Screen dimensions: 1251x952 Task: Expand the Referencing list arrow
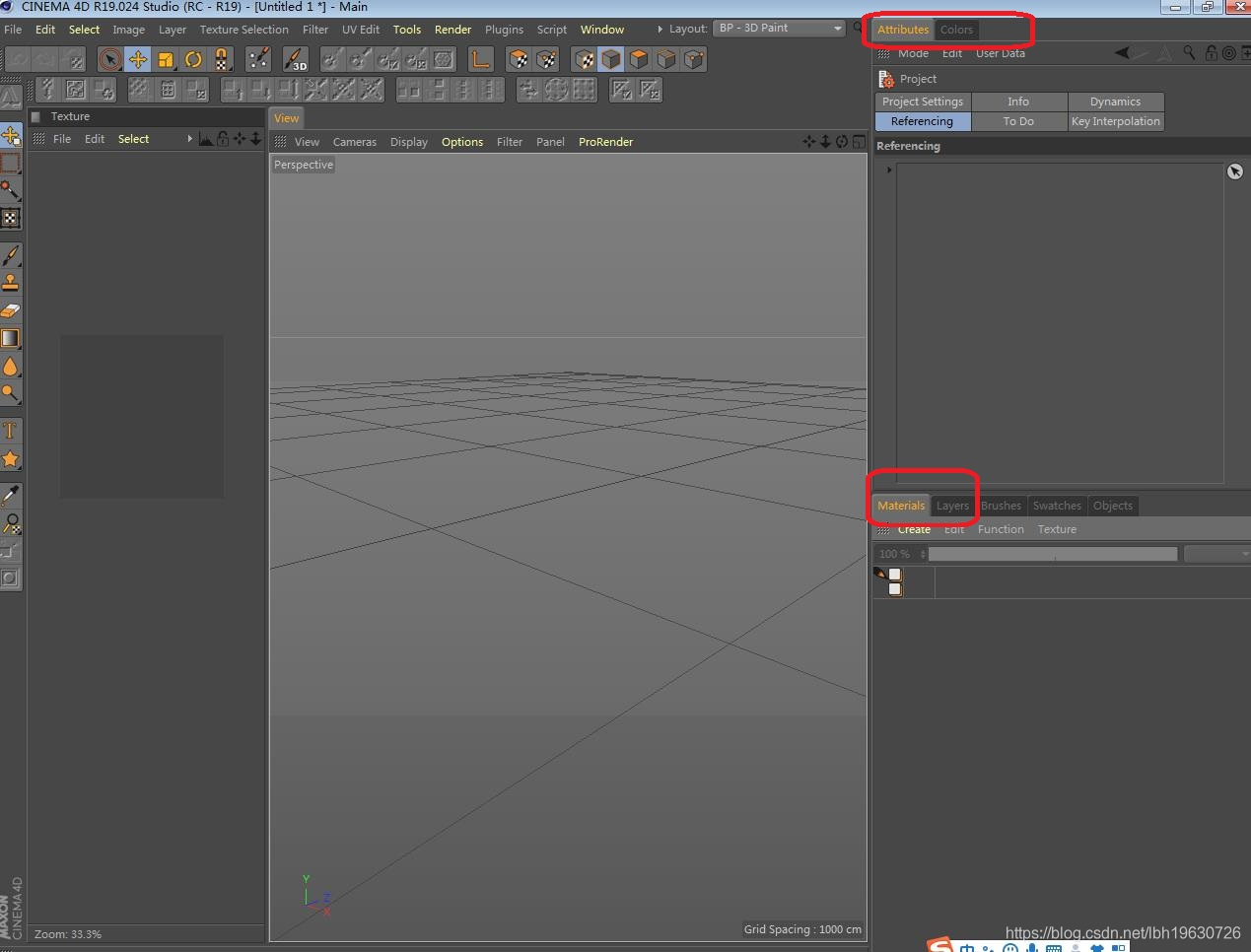coord(888,170)
